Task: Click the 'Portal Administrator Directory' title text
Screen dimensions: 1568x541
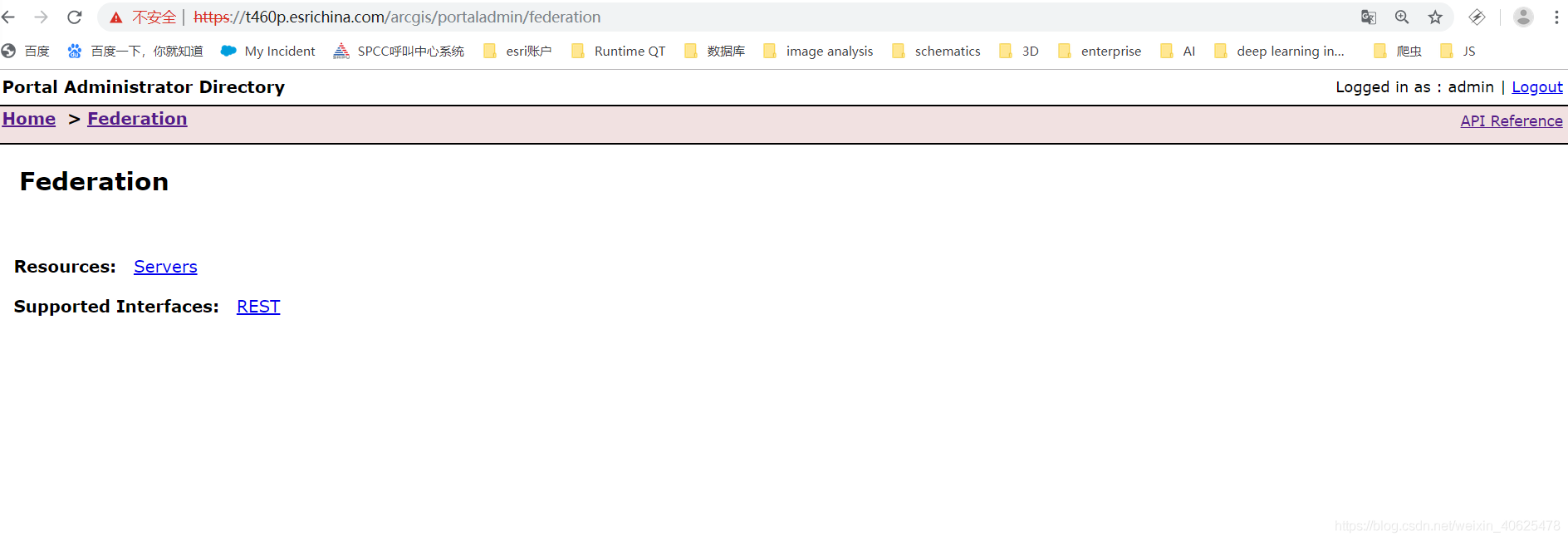Action: pyautogui.click(x=144, y=87)
